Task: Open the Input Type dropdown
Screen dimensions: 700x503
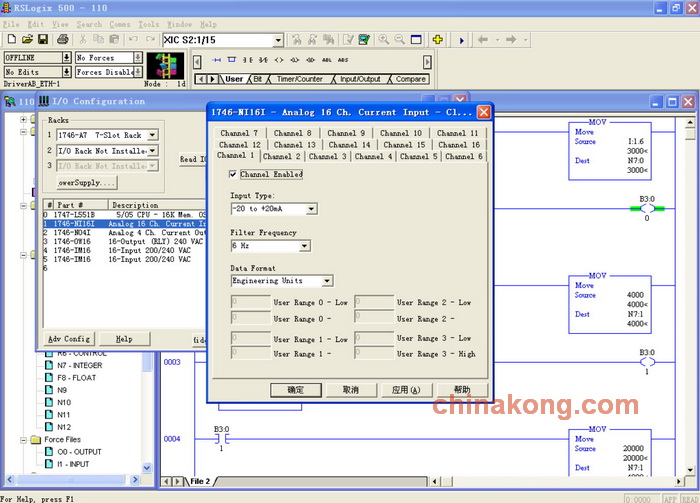Action: [x=312, y=209]
